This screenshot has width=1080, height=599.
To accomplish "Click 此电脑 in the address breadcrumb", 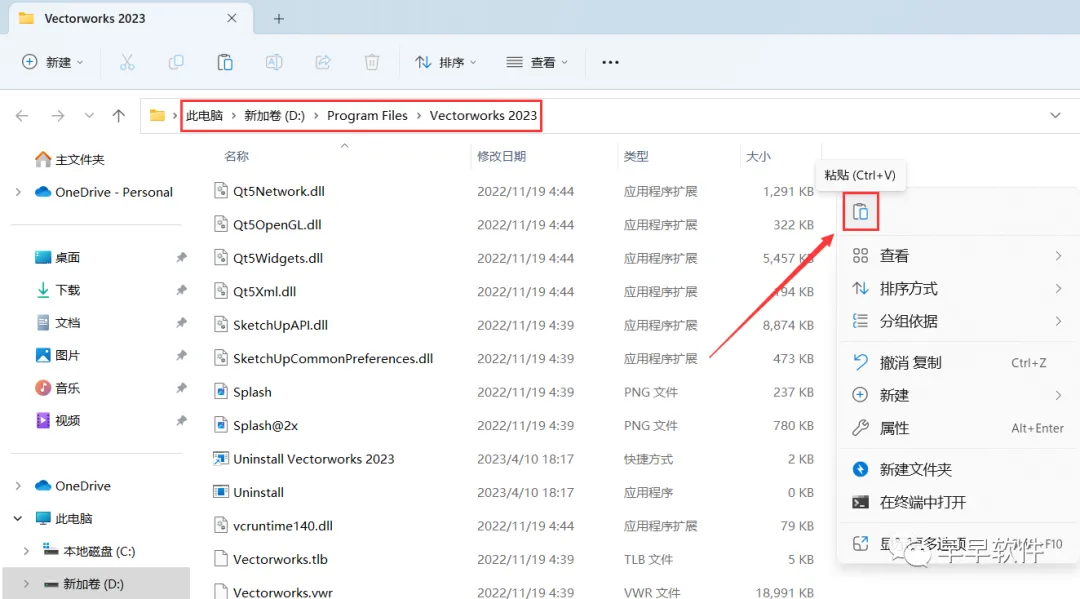I will pos(205,116).
